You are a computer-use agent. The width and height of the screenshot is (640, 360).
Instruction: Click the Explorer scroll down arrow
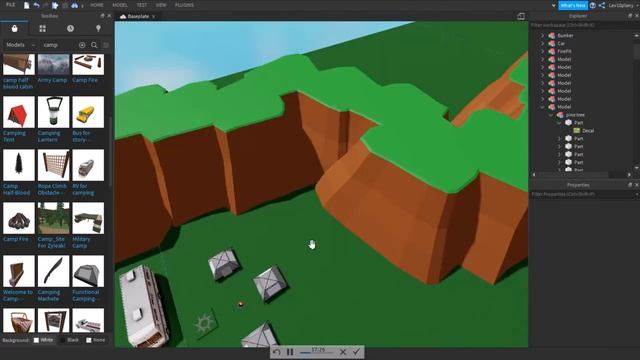(x=637, y=168)
